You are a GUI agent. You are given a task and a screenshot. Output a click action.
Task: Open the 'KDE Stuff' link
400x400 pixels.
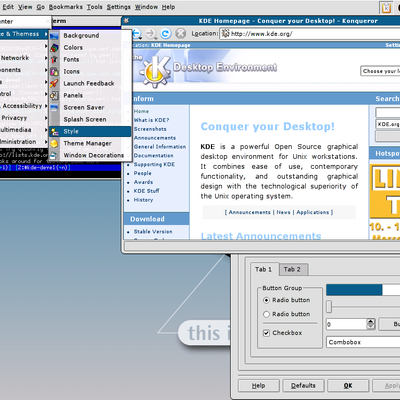point(146,191)
